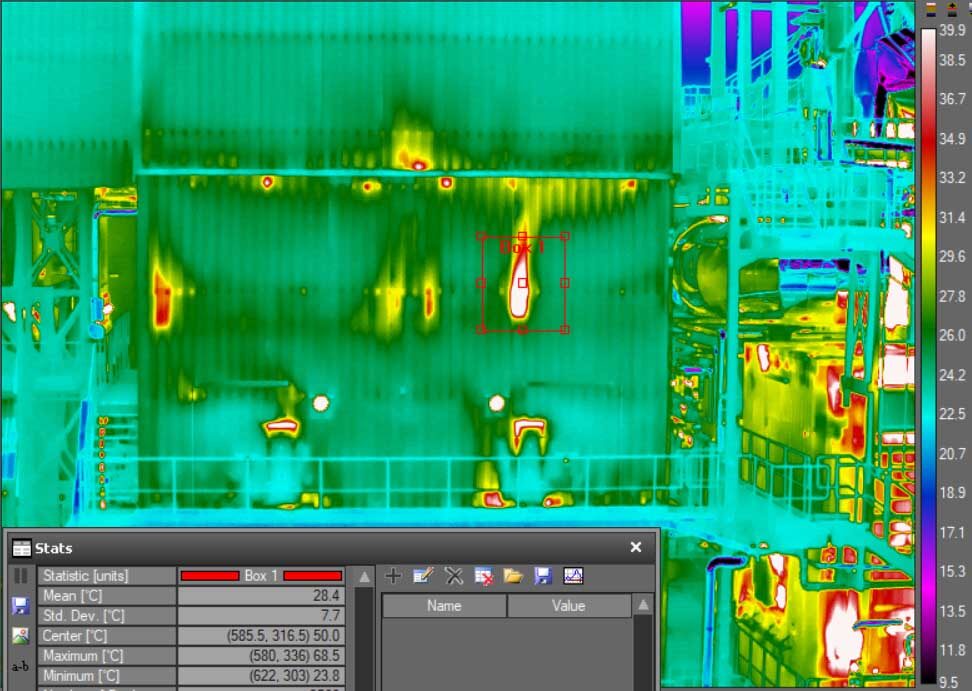Screen dimensions: 972x691
Task: Click the add entry plus icon
Action: coord(393,576)
